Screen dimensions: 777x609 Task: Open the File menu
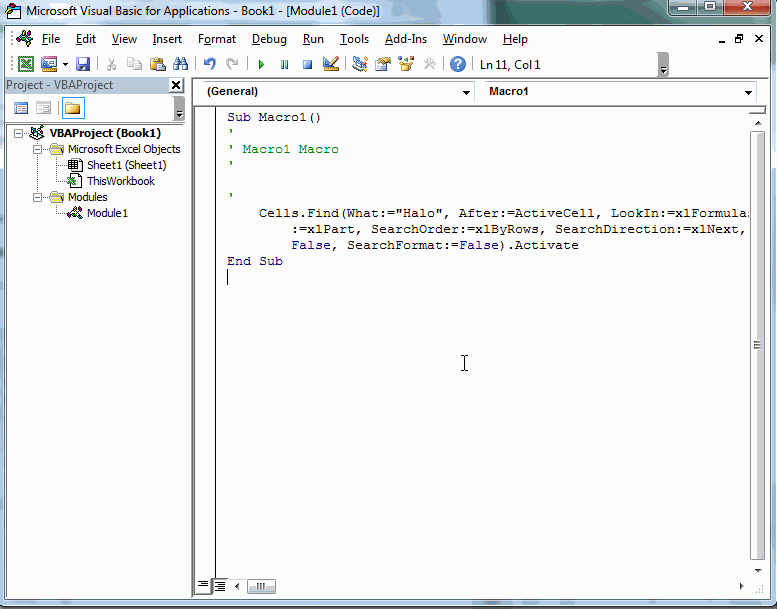click(x=51, y=39)
